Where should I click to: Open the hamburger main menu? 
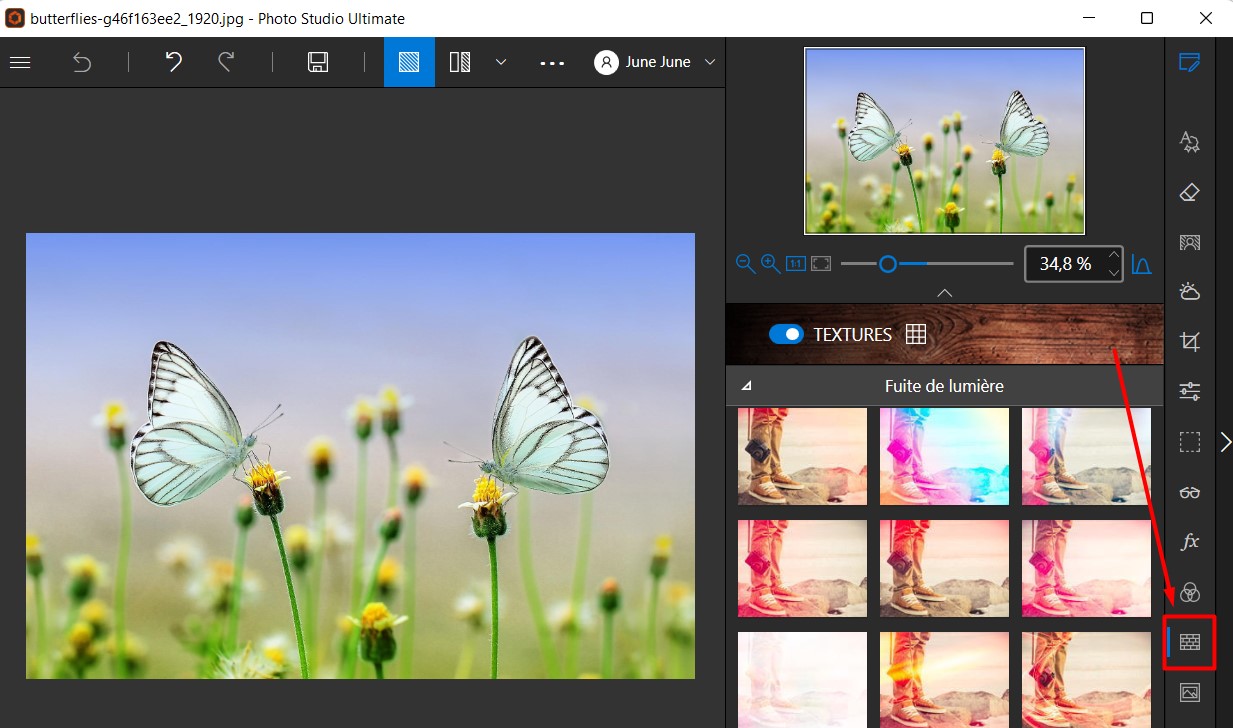[x=20, y=62]
